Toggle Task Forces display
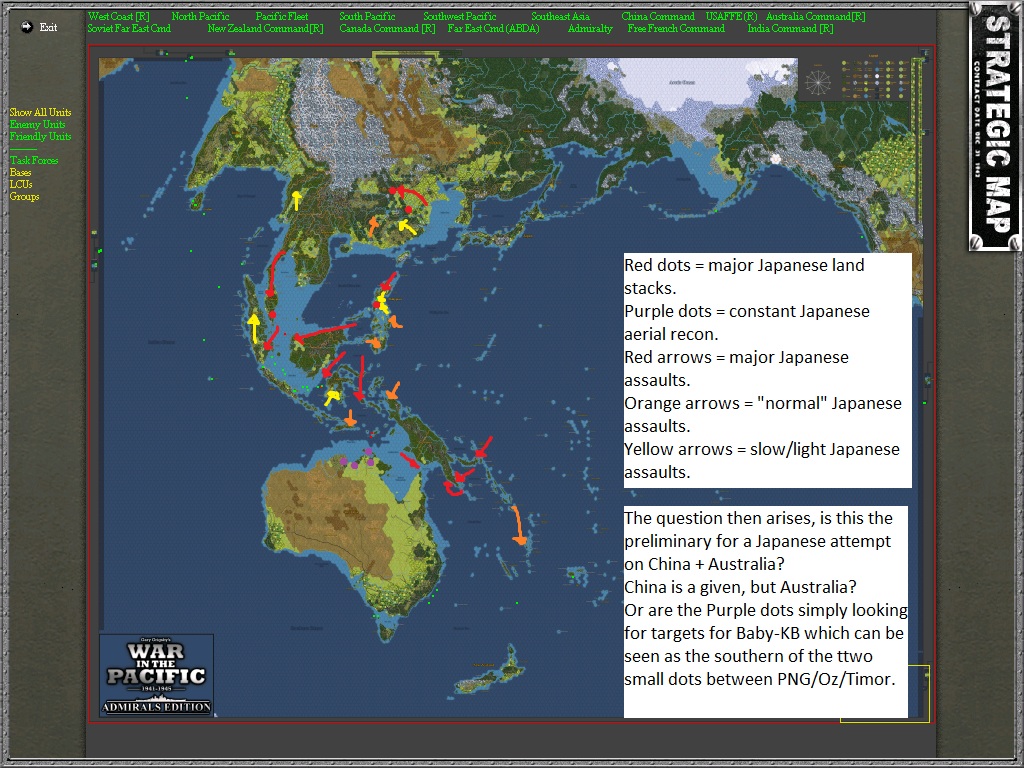This screenshot has width=1024, height=768. pyautogui.click(x=34, y=160)
